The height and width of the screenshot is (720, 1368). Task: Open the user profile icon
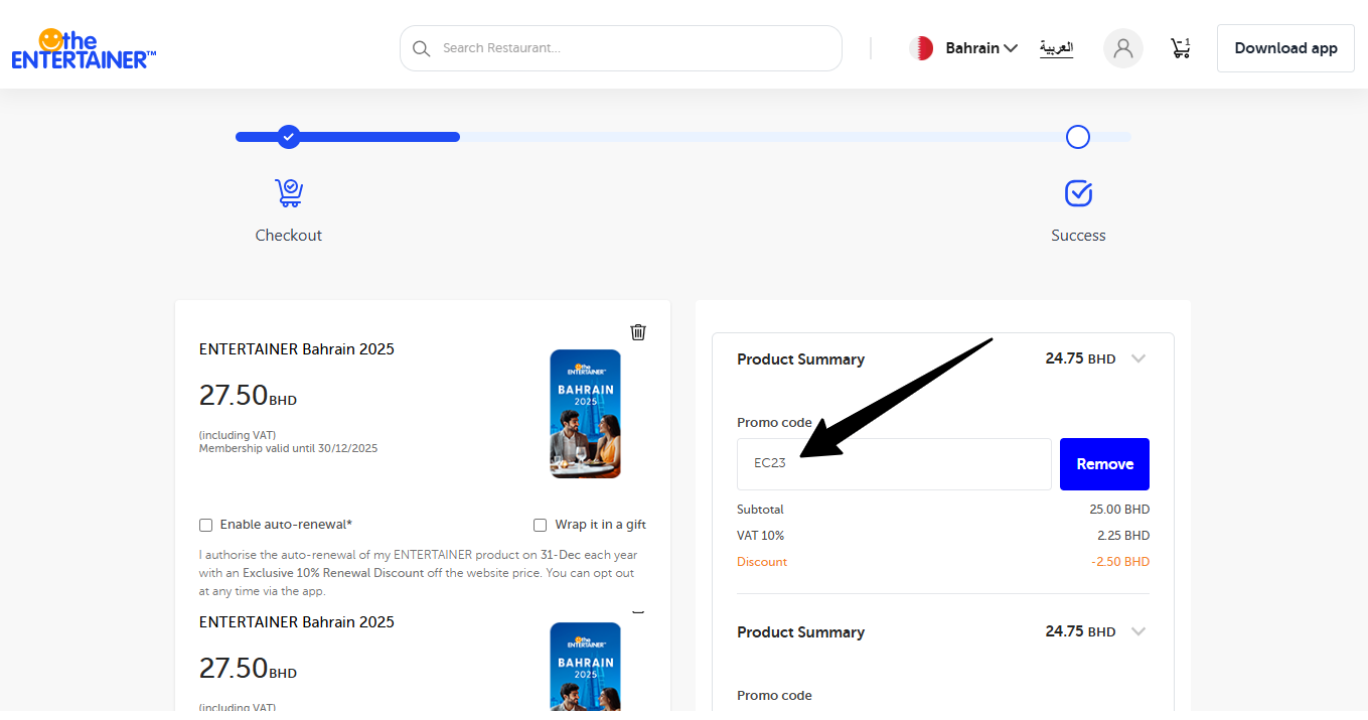[x=1123, y=48]
